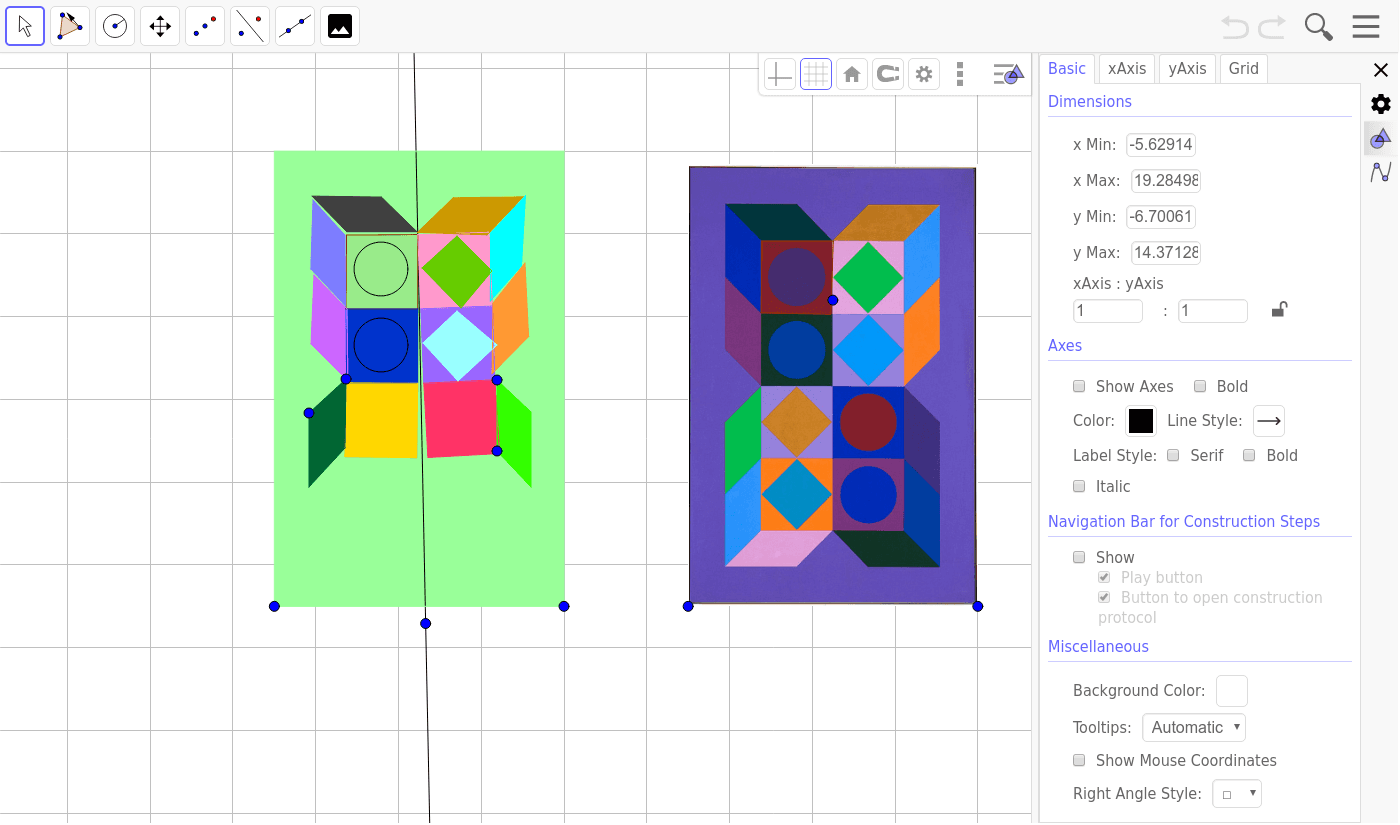Click the x Min input field
The width and height of the screenshot is (1400, 825).
point(1161,145)
